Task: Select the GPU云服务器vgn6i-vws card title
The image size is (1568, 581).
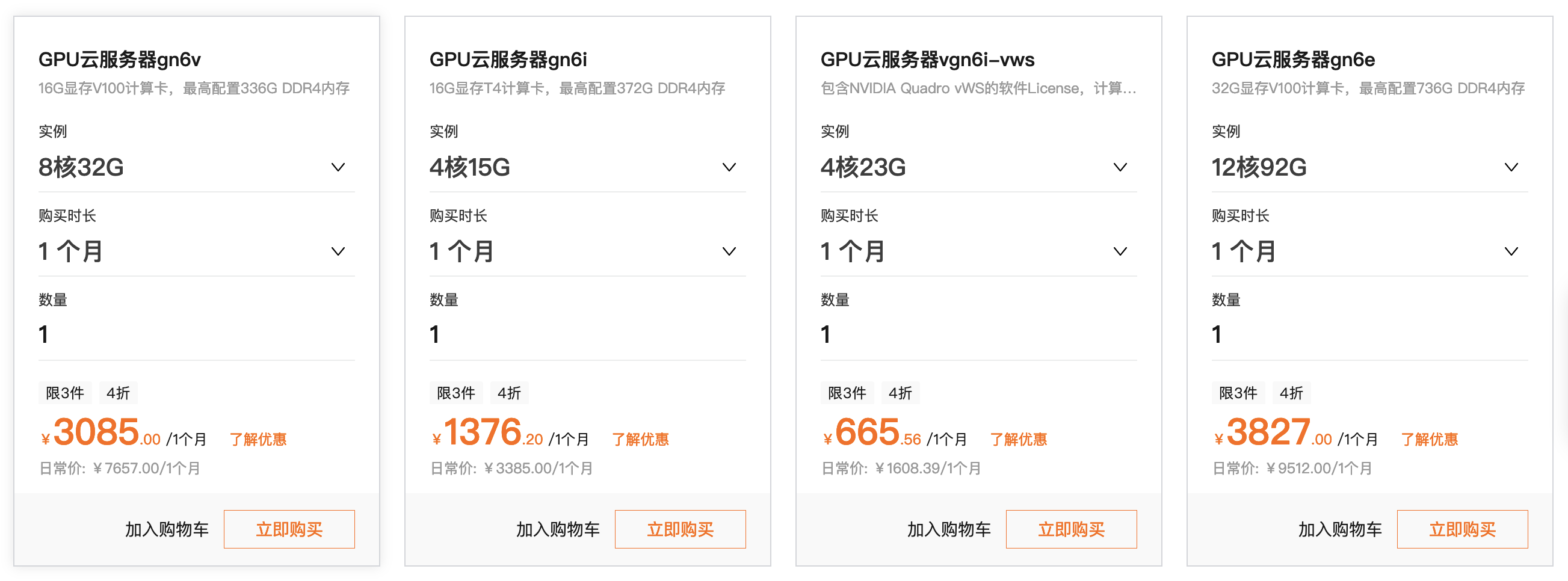Action: (x=926, y=60)
